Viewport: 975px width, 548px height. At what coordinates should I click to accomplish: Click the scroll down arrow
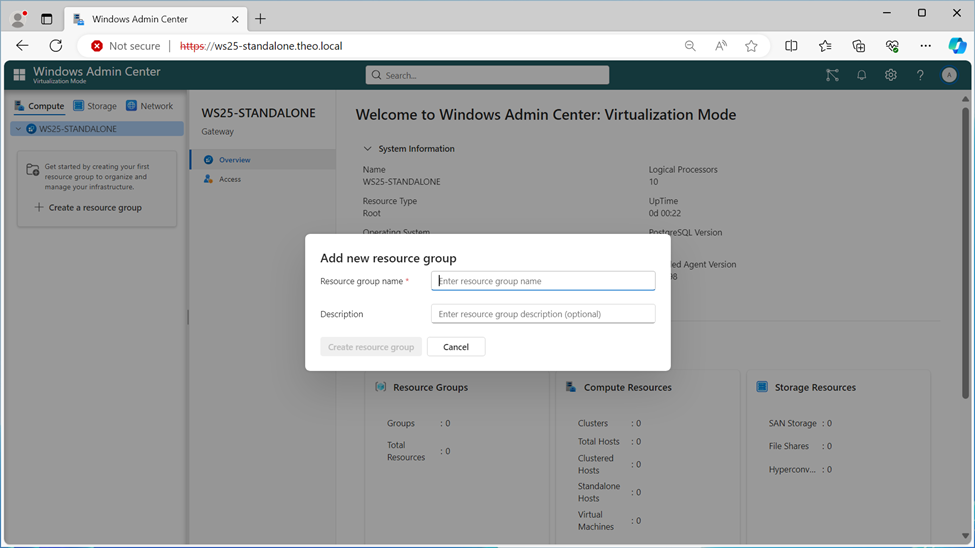pos(965,536)
